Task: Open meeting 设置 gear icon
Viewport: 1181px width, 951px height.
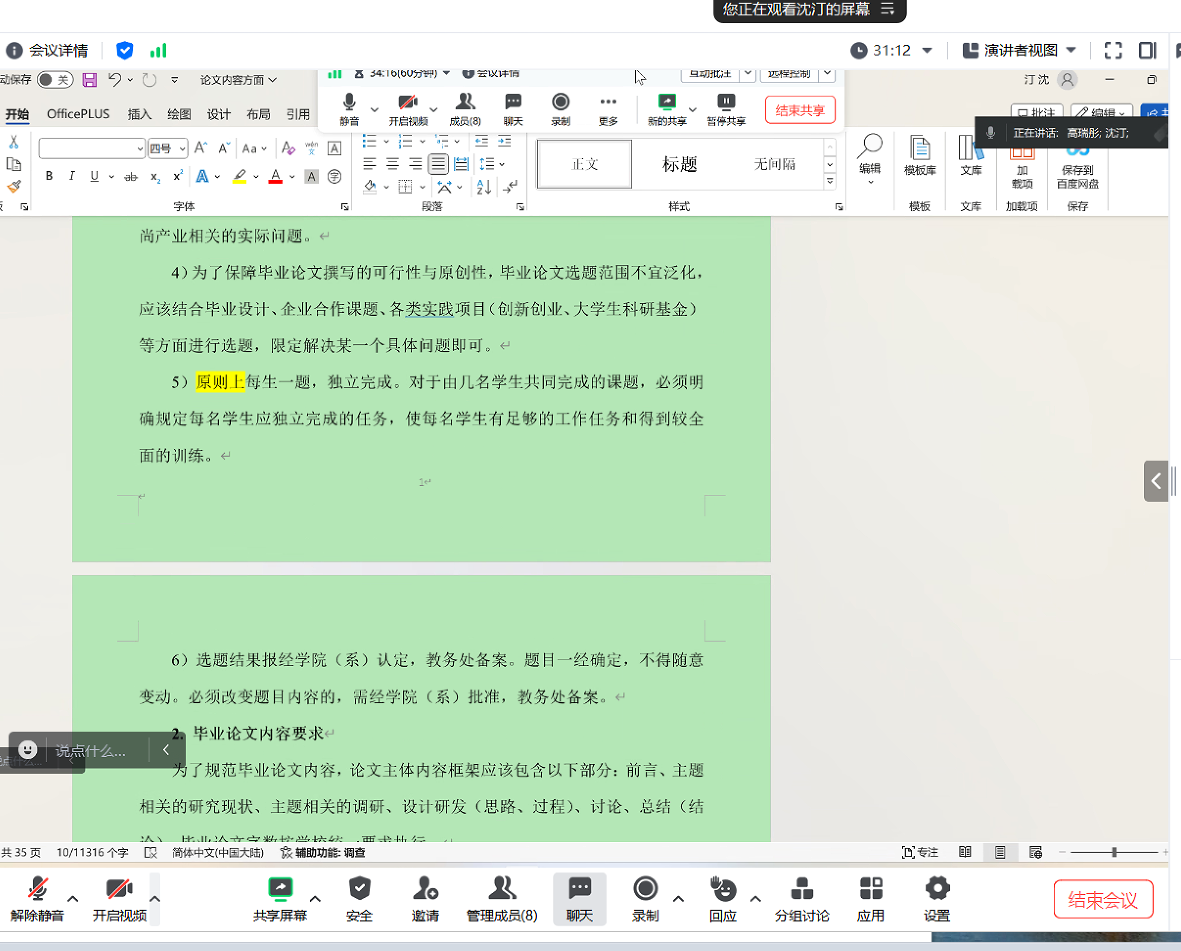Action: pos(937,889)
